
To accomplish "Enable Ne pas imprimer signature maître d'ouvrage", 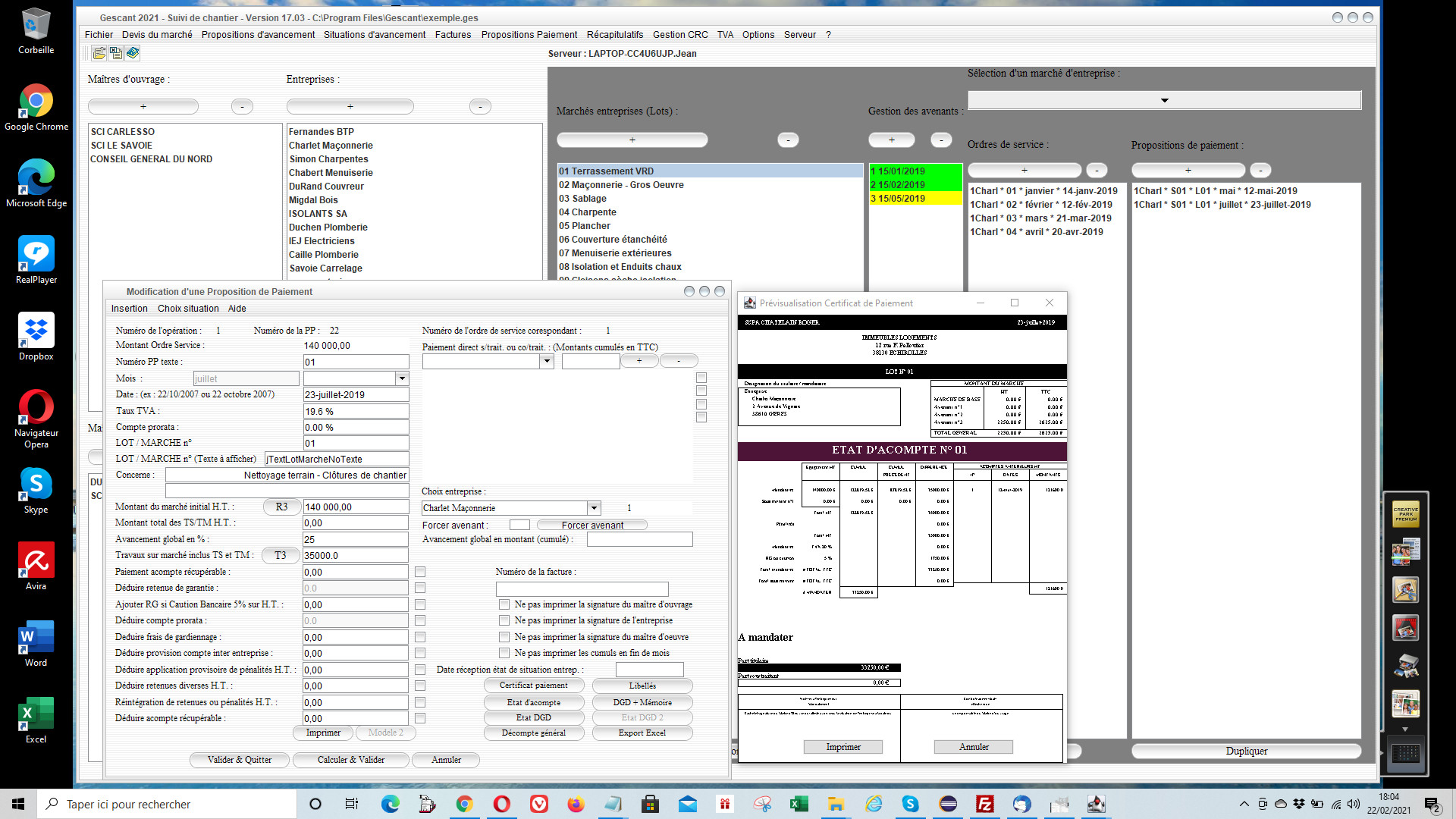I will tap(504, 604).
